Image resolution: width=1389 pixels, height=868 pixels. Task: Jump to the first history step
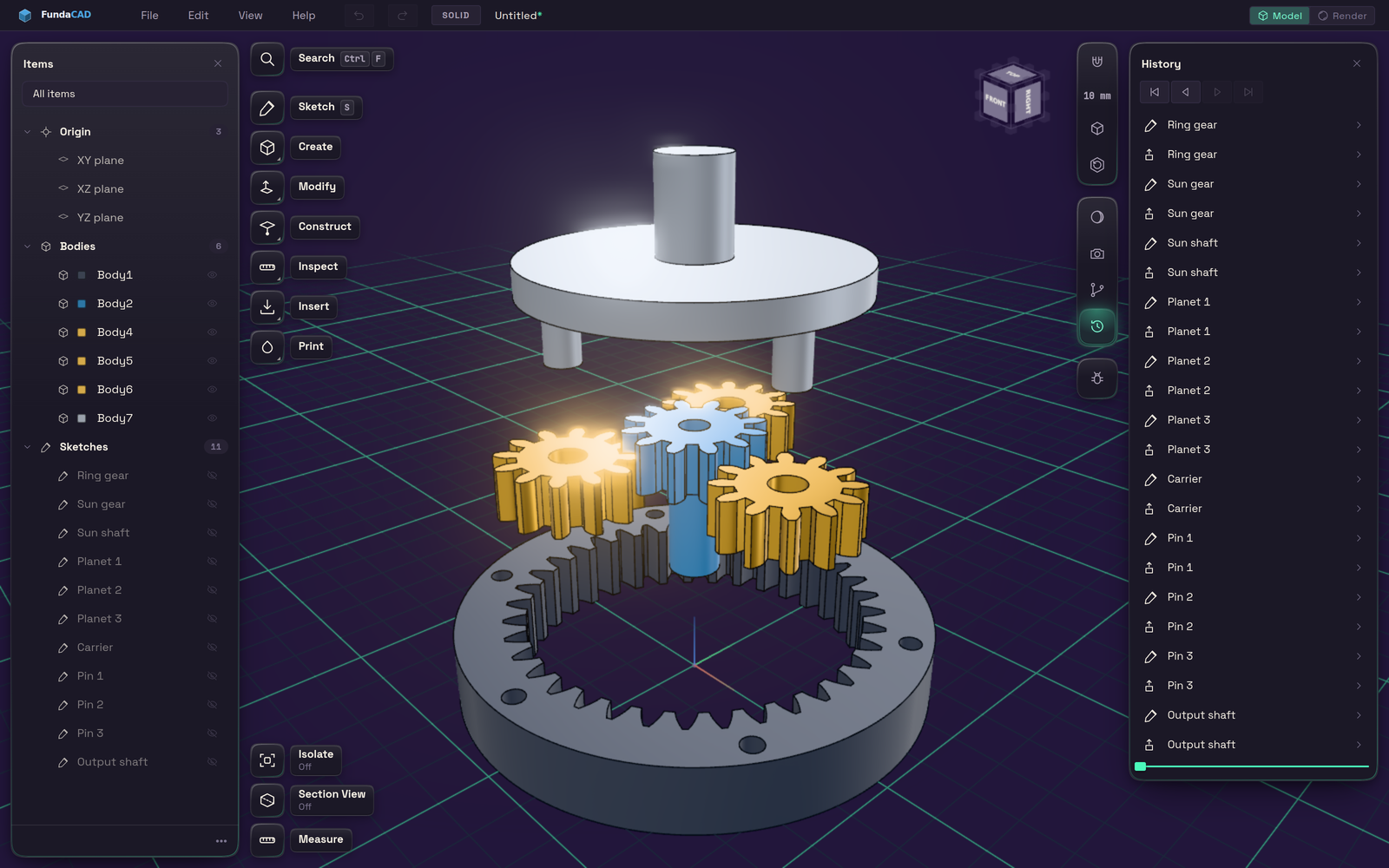point(1154,92)
